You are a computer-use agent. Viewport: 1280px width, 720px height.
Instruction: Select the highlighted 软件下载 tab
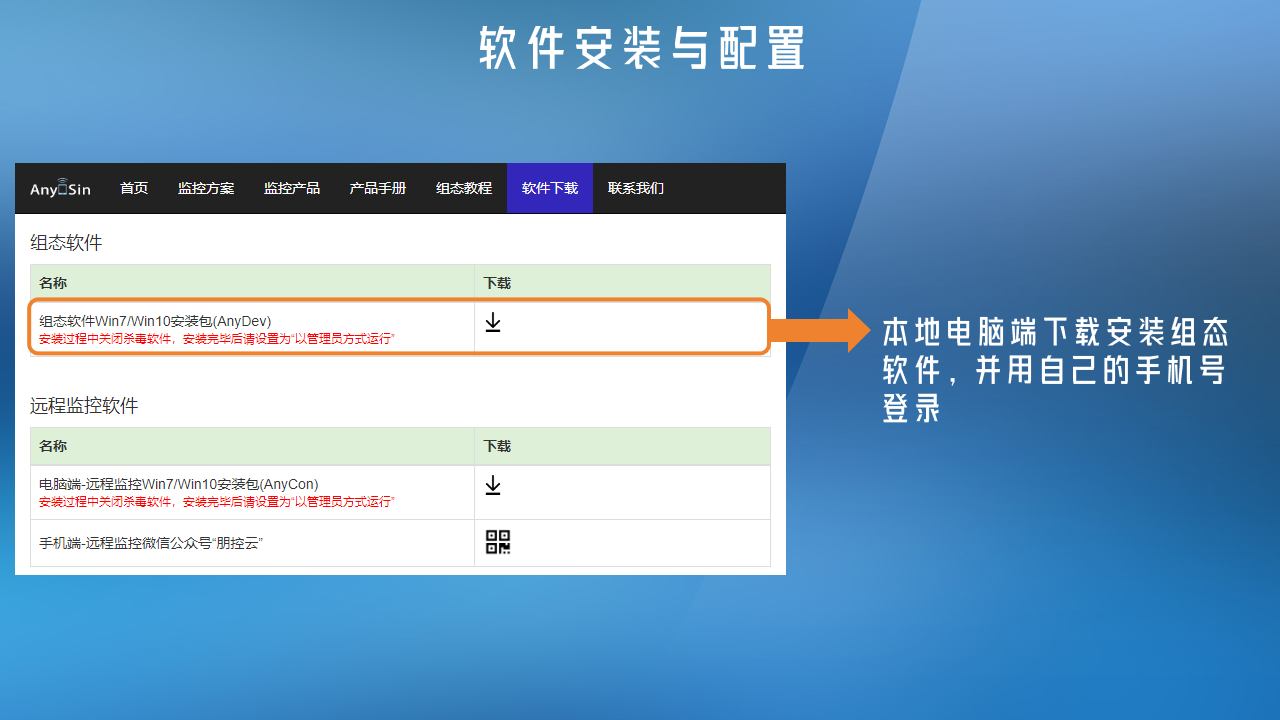click(x=550, y=188)
